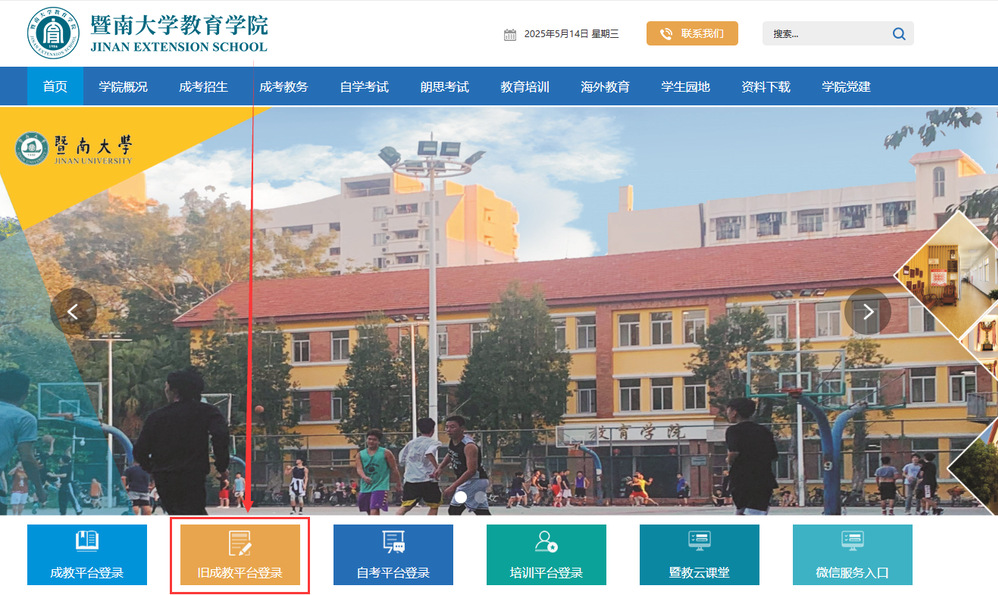Image resolution: width=998 pixels, height=595 pixels.
Task: Open the 自学考试 menu item
Action: click(x=364, y=87)
